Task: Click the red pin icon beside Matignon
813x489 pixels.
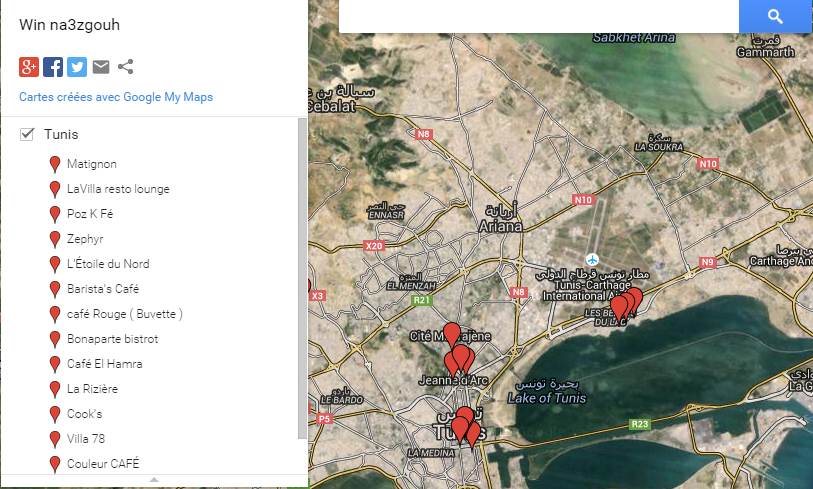Action: click(x=55, y=164)
